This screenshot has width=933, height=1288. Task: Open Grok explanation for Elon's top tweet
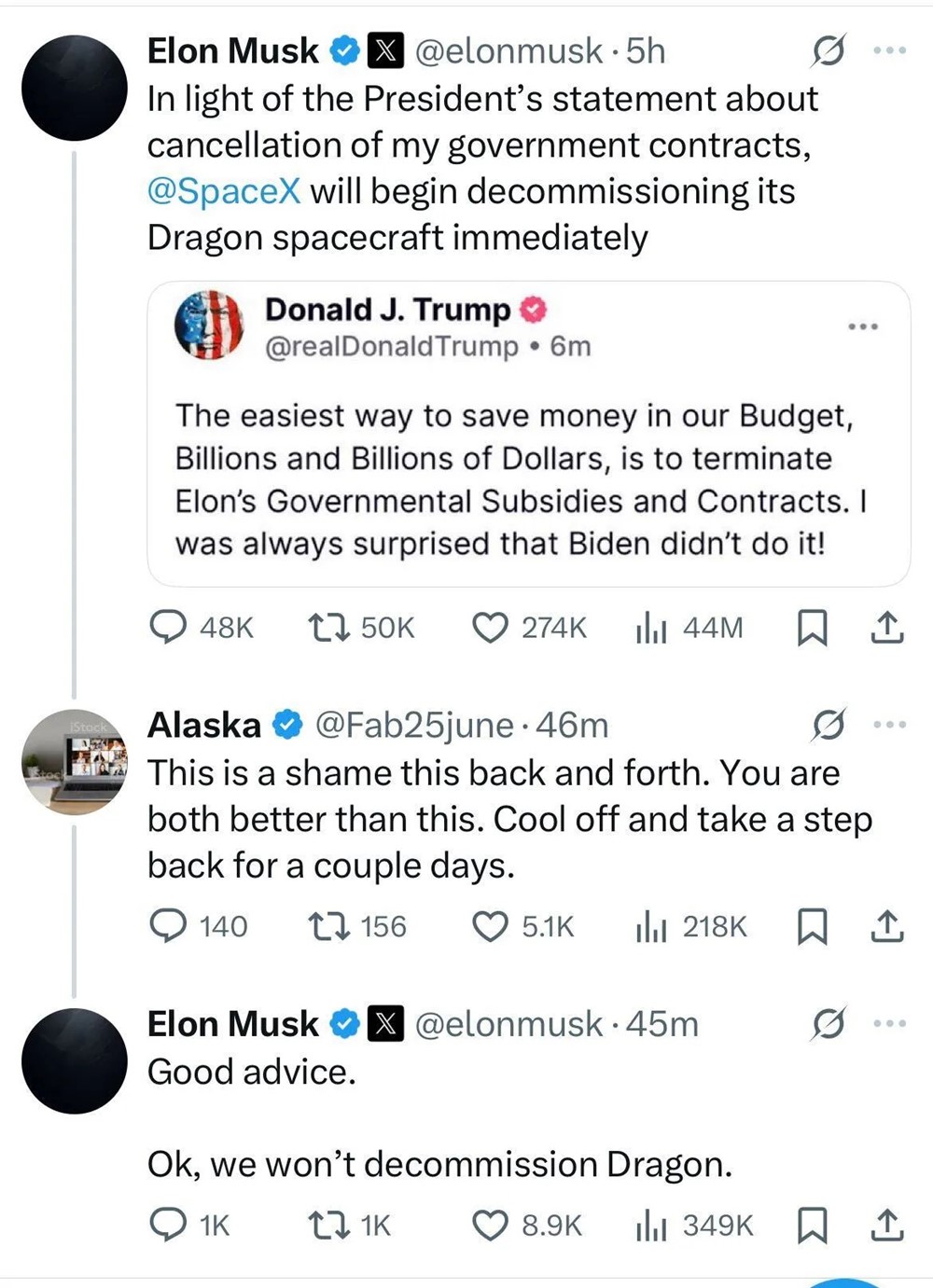pos(829,51)
